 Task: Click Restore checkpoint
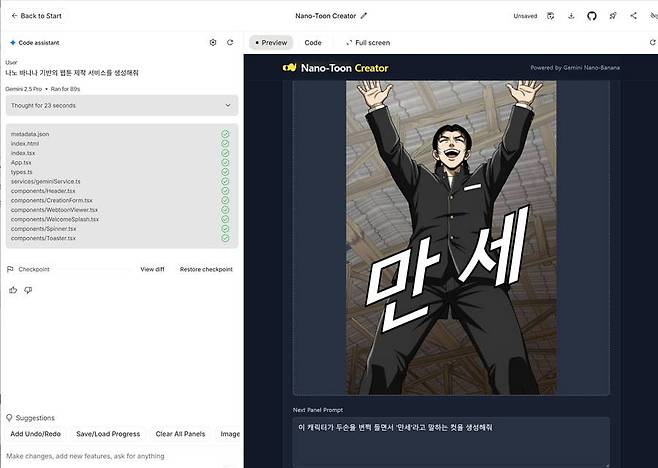206,269
